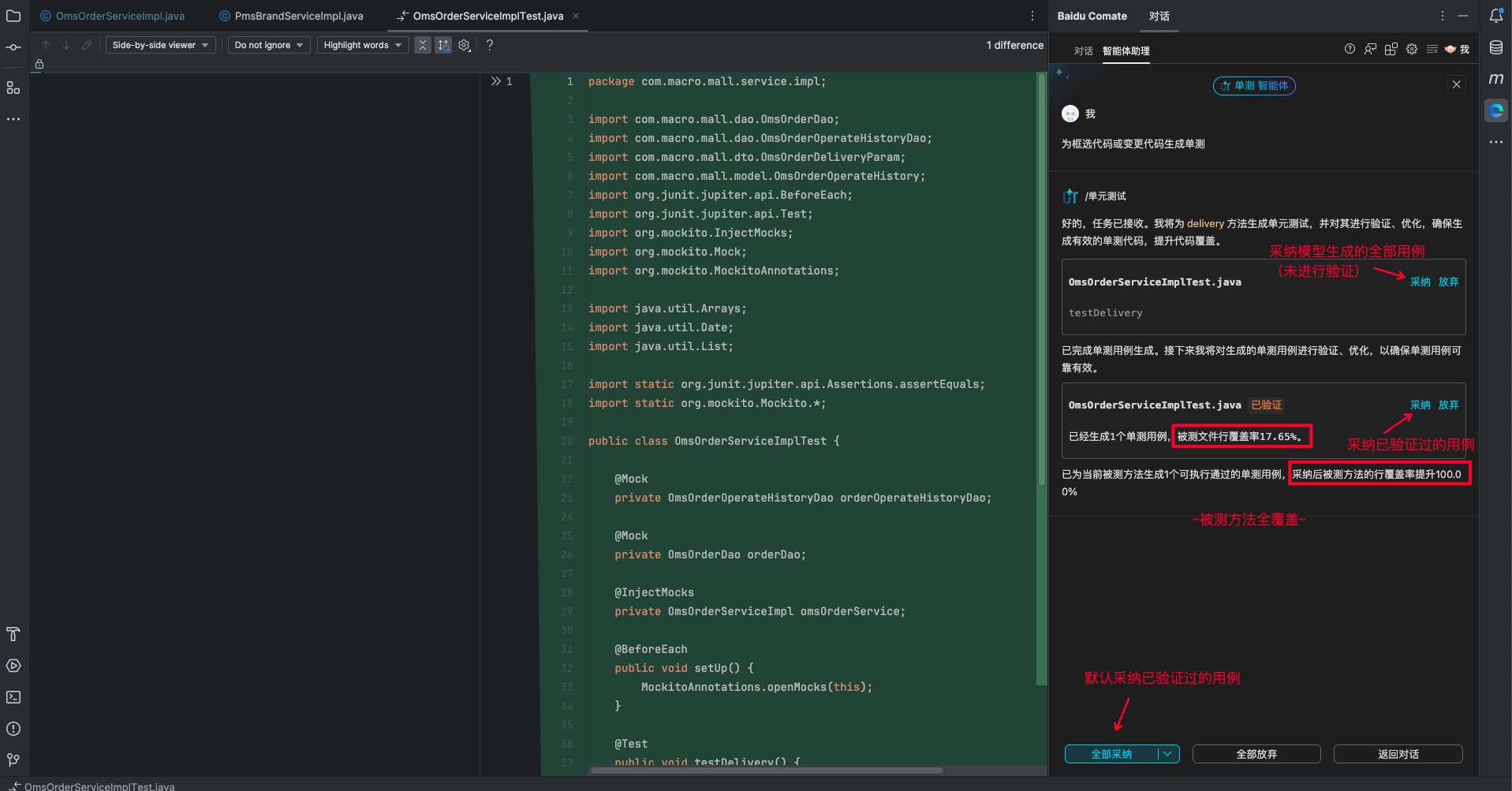This screenshot has height=791, width=1512.
Task: Open the Highlight words dropdown
Action: (363, 45)
